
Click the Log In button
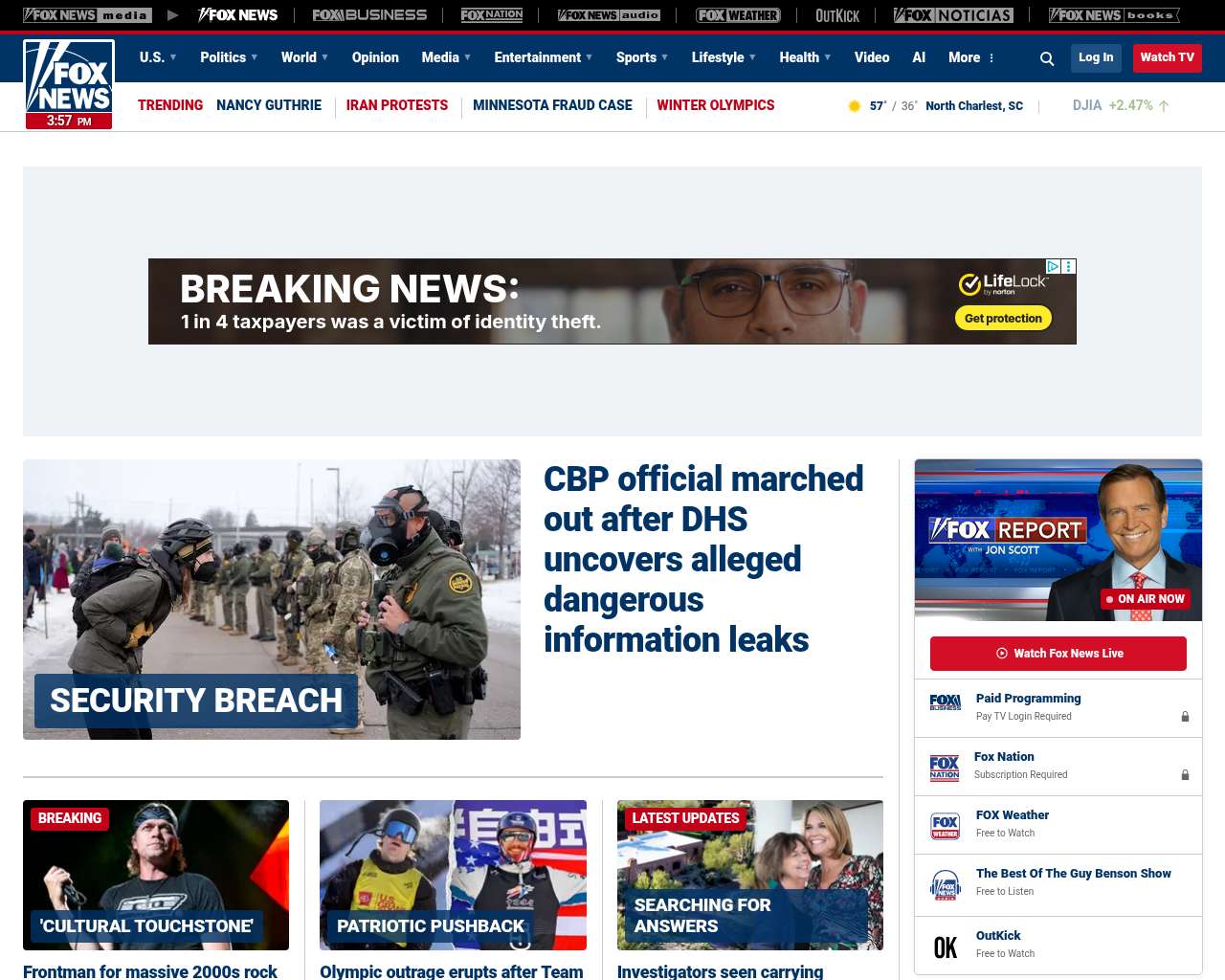tap(1096, 57)
